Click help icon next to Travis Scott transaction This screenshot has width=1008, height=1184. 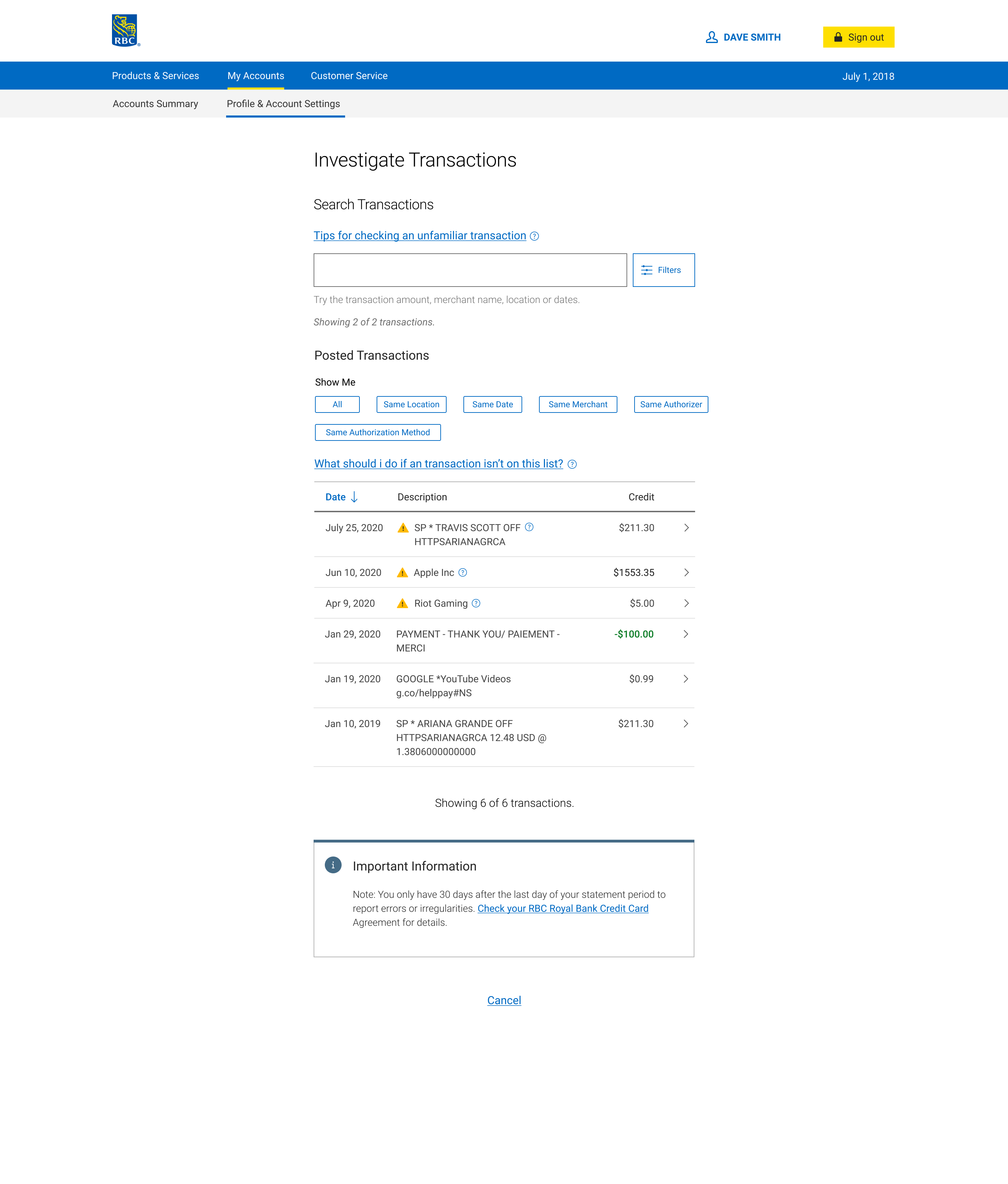[529, 527]
